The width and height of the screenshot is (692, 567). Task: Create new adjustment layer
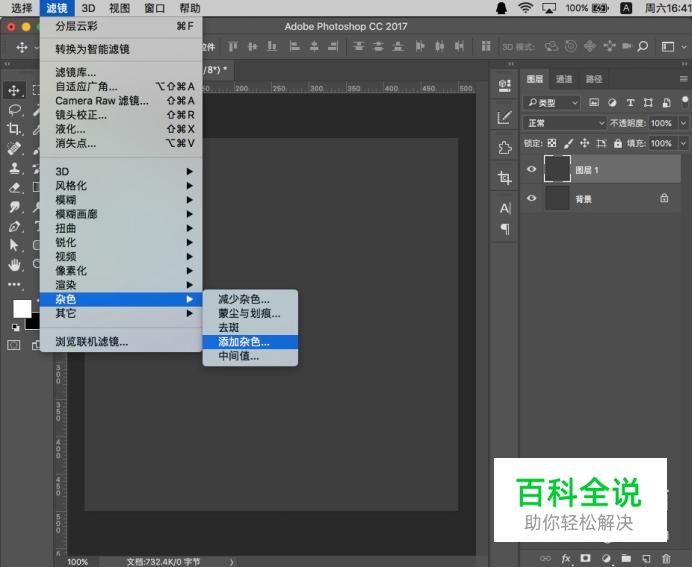point(606,558)
